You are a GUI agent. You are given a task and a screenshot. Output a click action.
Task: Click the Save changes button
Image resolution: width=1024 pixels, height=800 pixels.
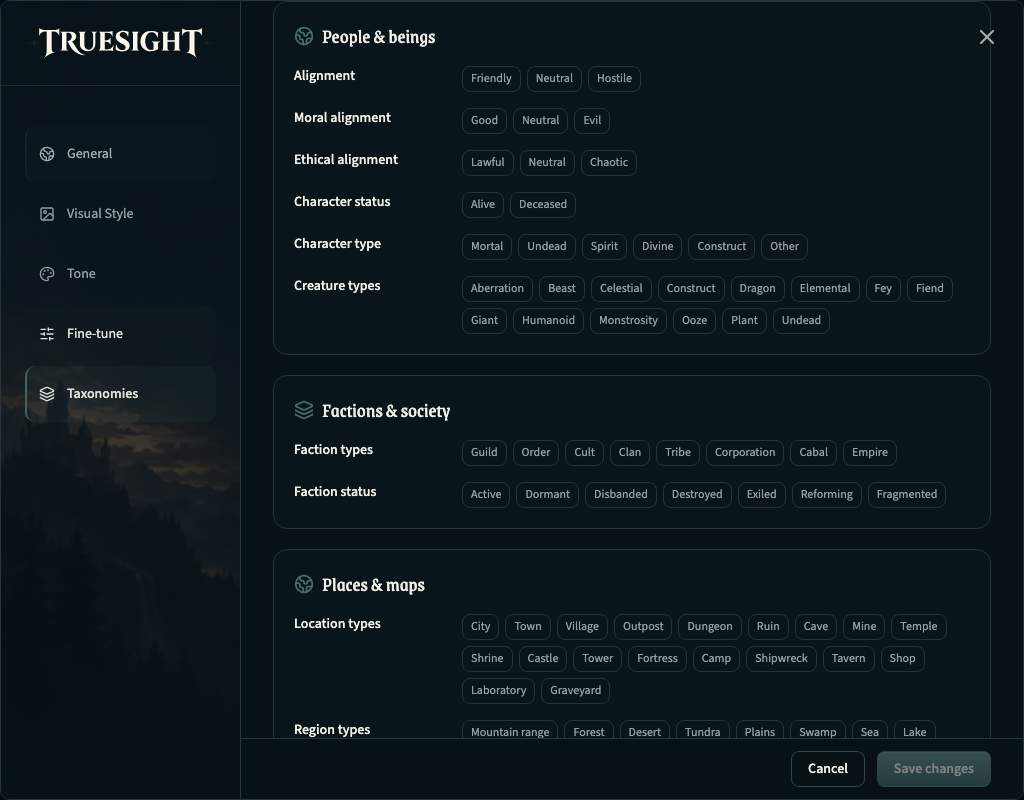933,769
